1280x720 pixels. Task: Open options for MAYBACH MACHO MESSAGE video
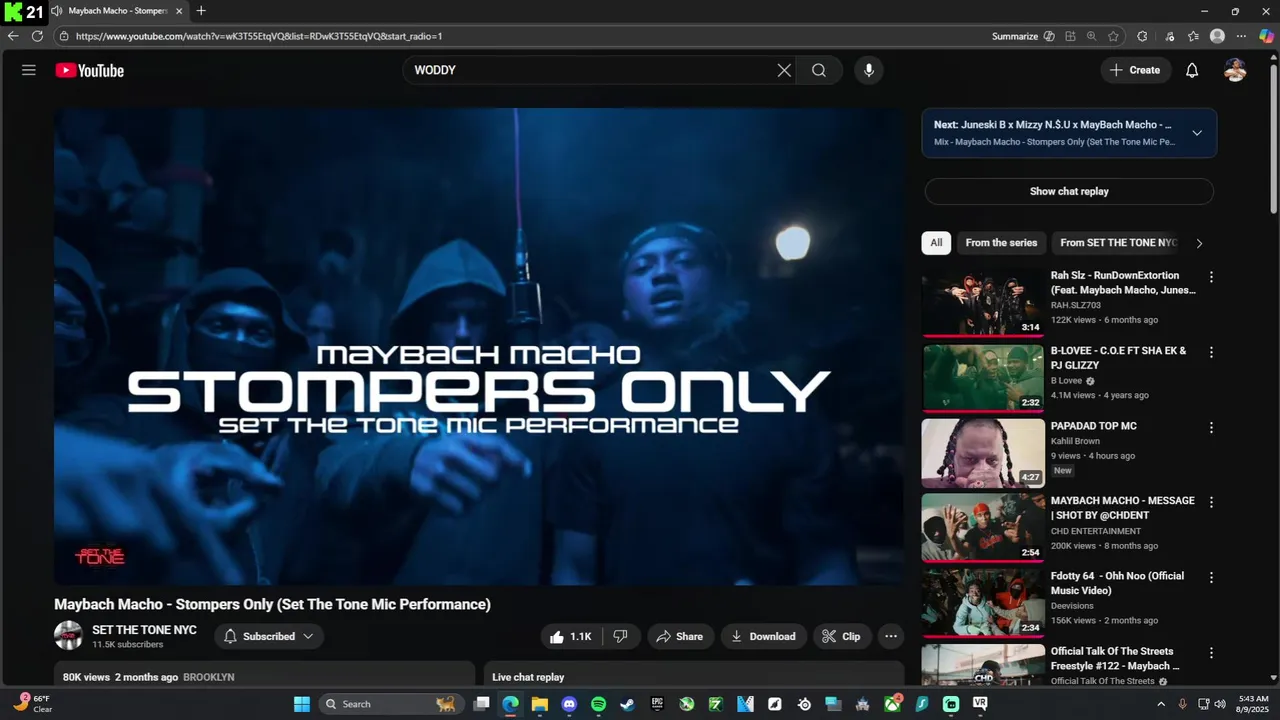(x=1211, y=502)
